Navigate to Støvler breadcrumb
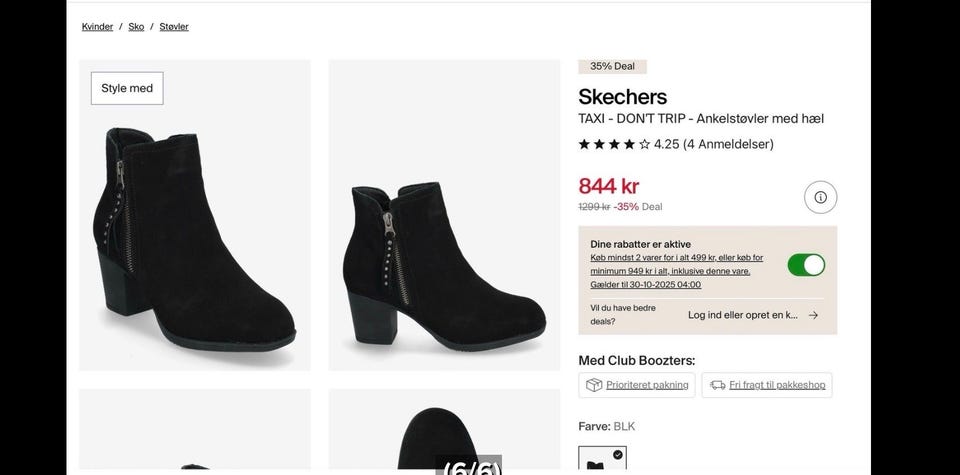The width and height of the screenshot is (960, 475). tap(174, 27)
